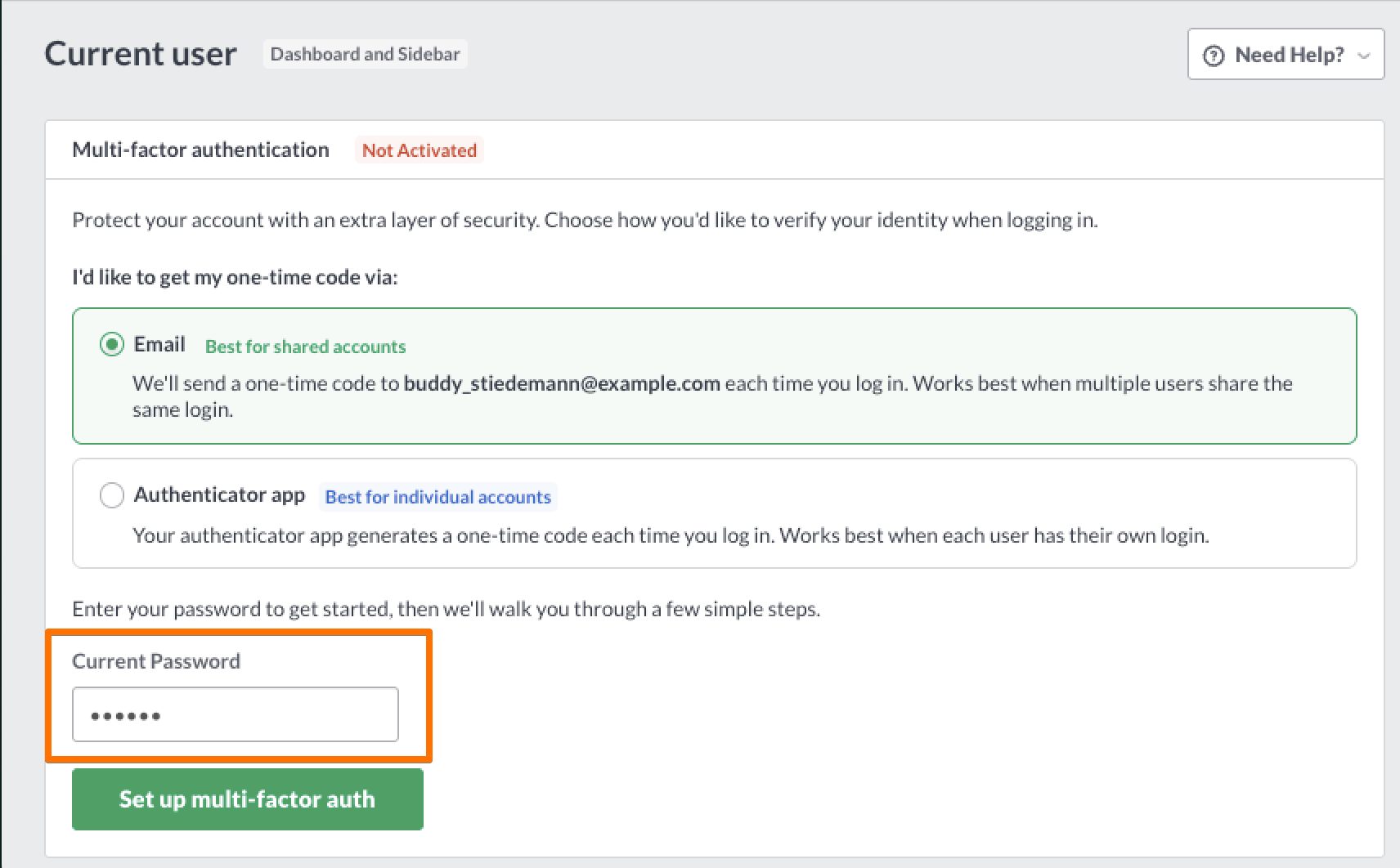Expand the Need Help? dropdown chevron

1363,56
